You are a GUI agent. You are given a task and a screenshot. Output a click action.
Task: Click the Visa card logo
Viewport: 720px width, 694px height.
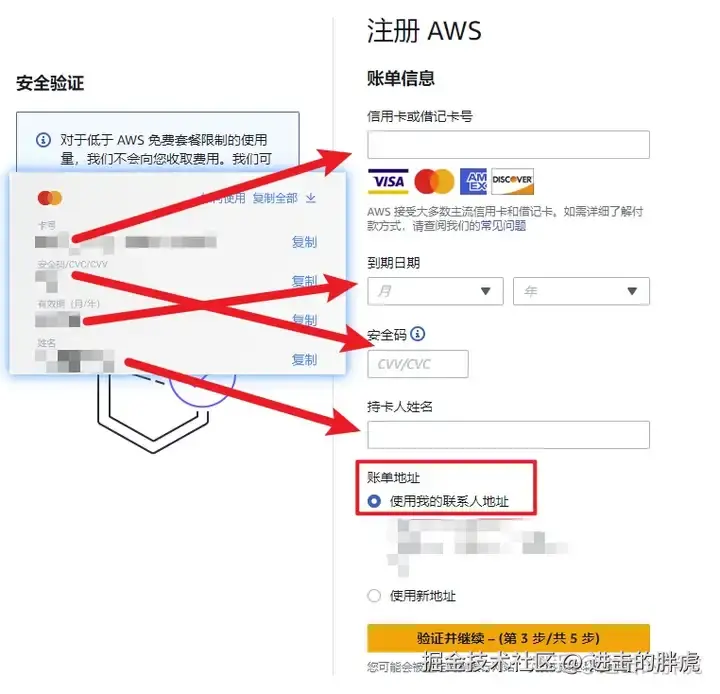coord(388,181)
